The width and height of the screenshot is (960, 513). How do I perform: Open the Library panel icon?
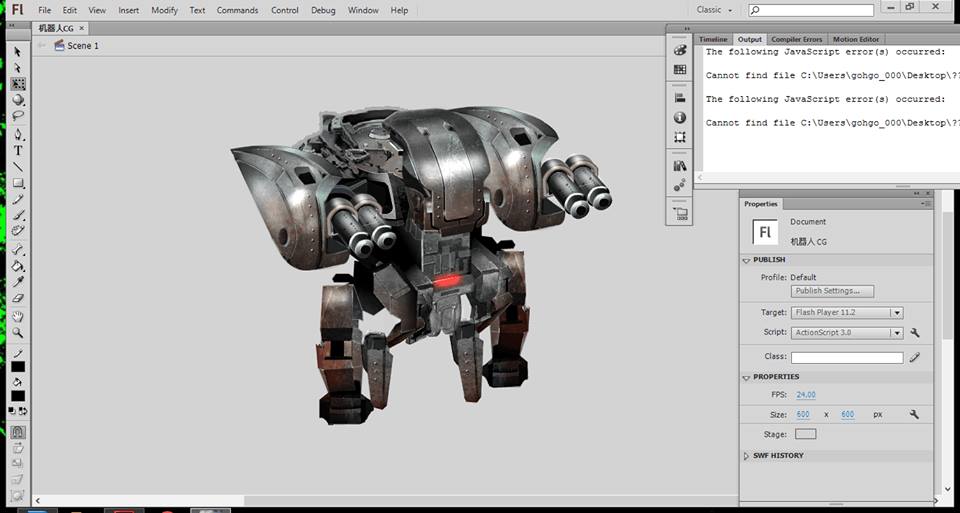[680, 166]
